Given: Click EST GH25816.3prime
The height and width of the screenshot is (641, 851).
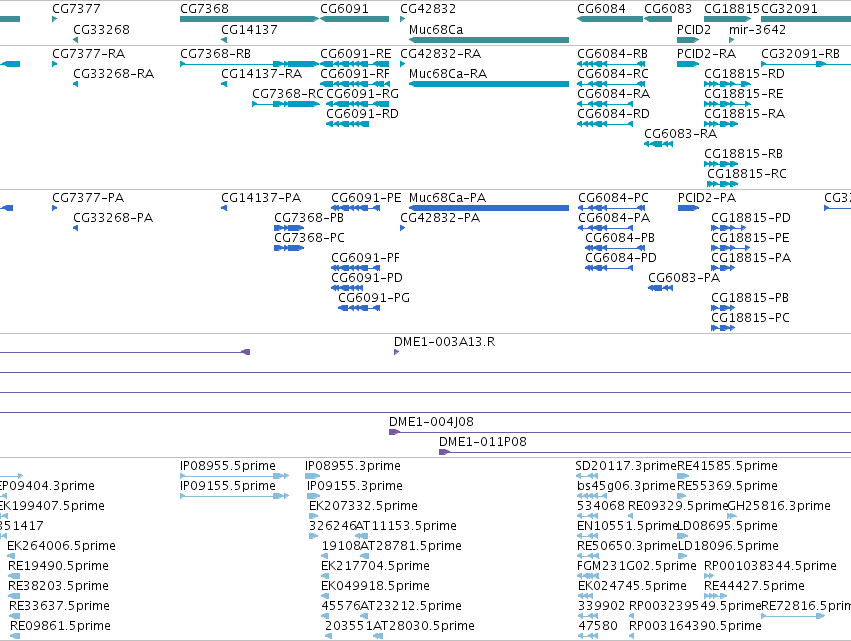Looking at the screenshot, I should 732,516.
